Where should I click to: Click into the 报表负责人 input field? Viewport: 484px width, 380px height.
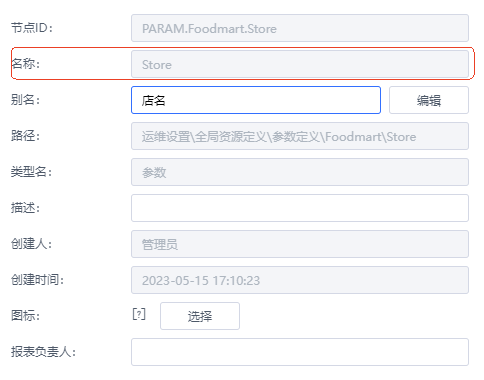[300, 352]
